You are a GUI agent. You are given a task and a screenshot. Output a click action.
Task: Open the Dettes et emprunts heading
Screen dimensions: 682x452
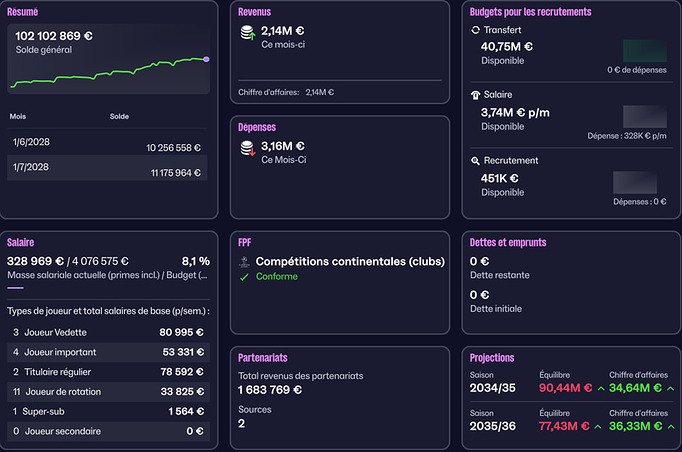(x=507, y=242)
